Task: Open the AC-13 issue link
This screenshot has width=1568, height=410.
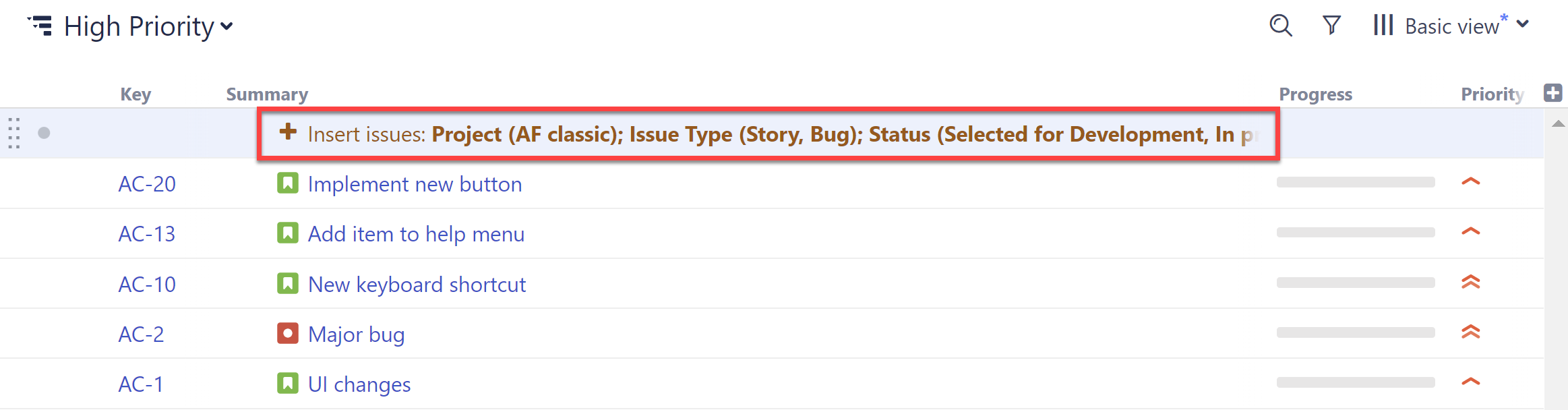Action: point(147,234)
